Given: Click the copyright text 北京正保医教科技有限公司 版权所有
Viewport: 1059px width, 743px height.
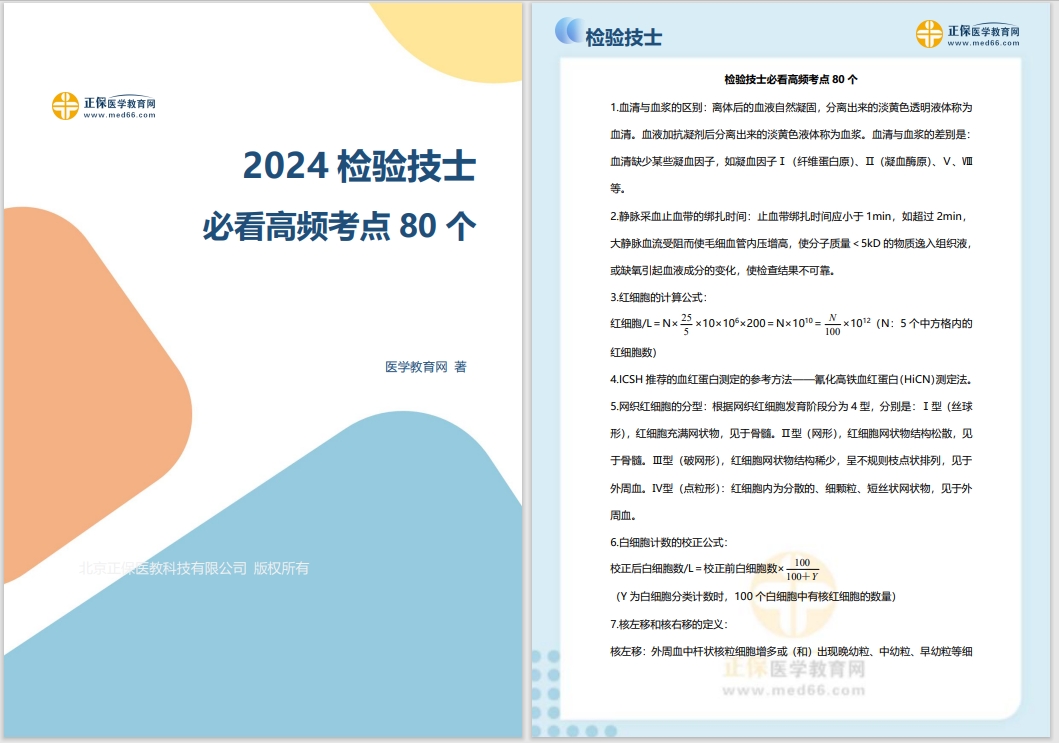Looking at the screenshot, I should [194, 568].
